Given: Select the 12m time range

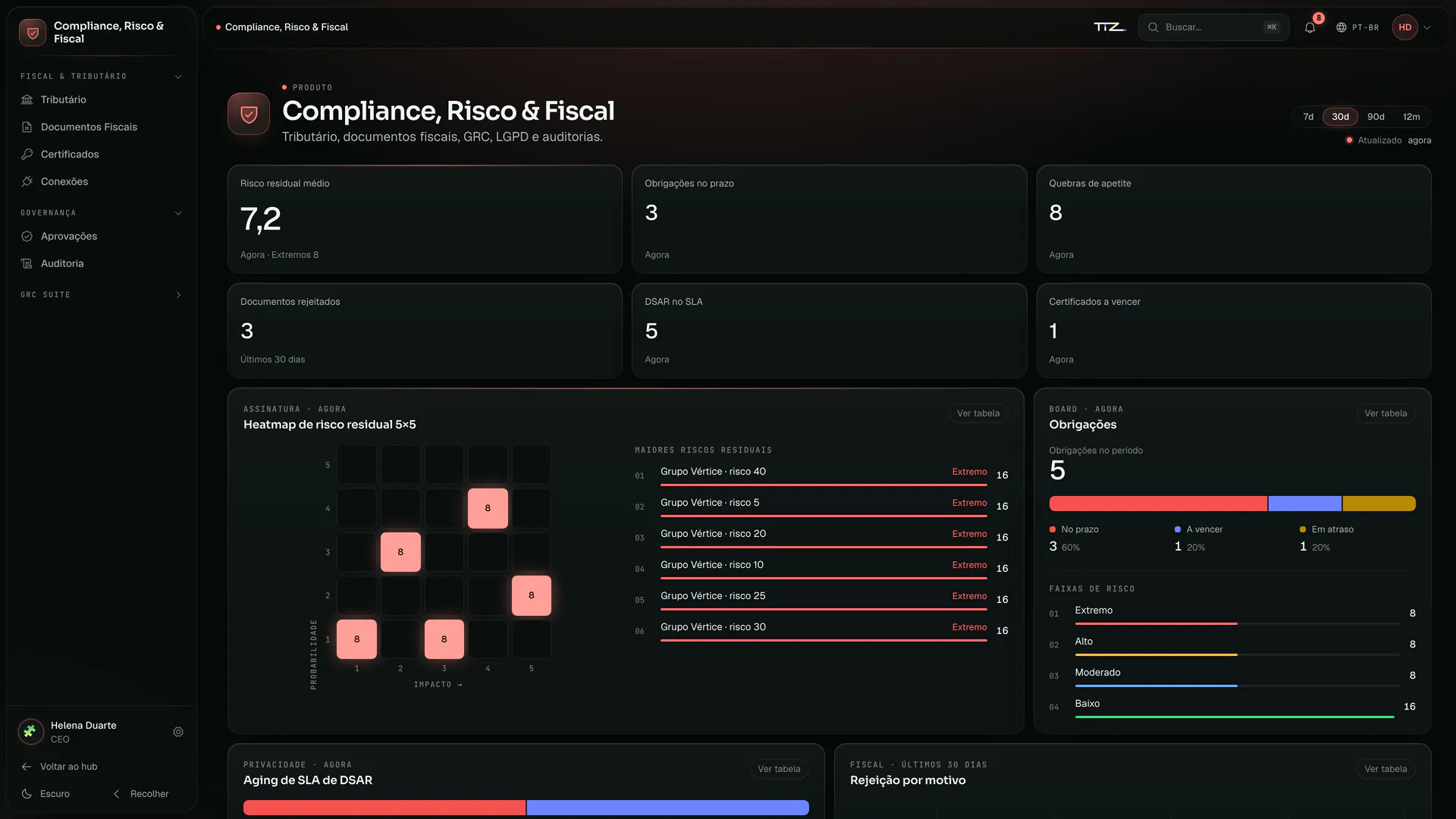Looking at the screenshot, I should click(x=1411, y=117).
